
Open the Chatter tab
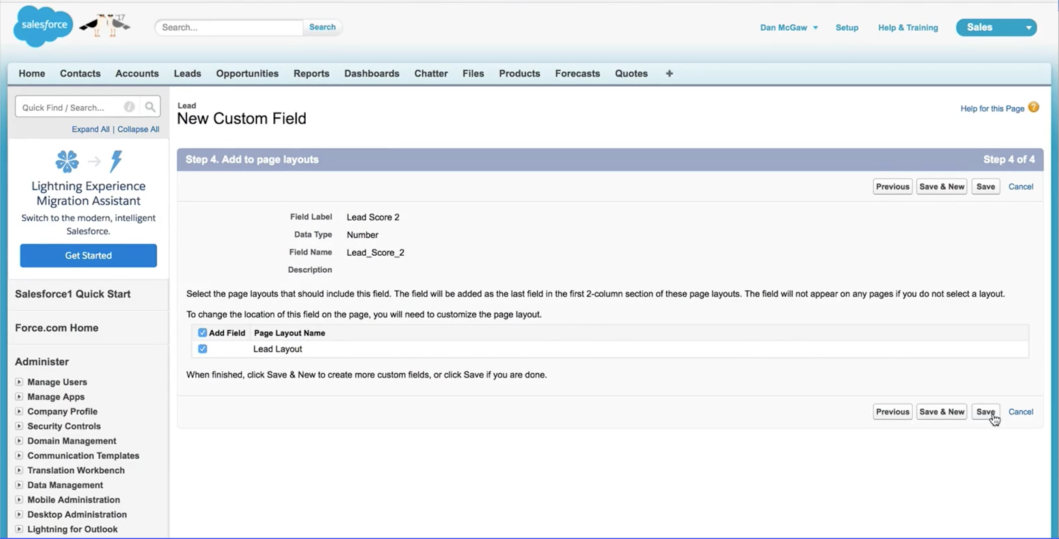(431, 74)
